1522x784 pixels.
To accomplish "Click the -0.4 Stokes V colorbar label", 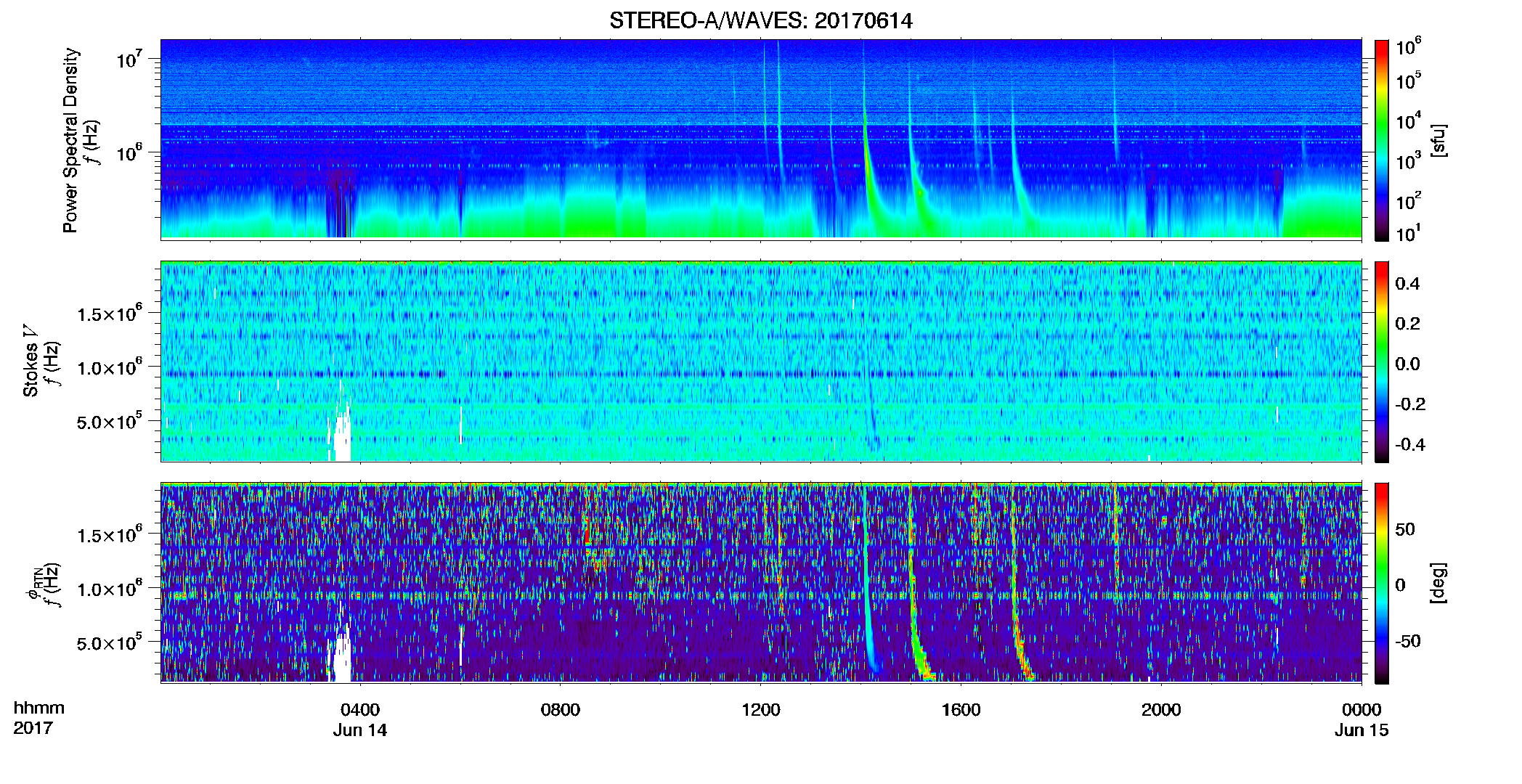I will click(x=1410, y=444).
